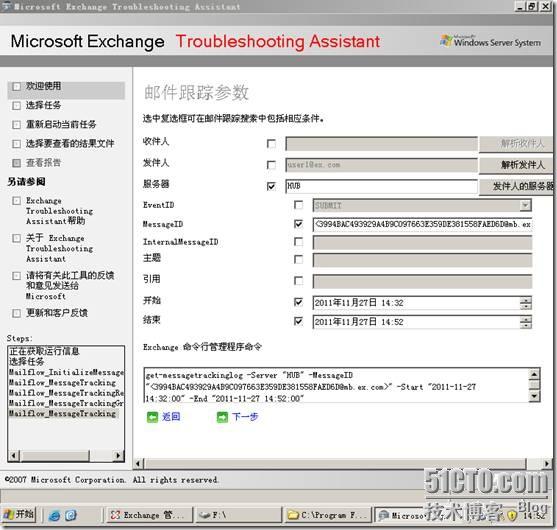Switch to the F:\ taskbar window
This screenshot has width=557, height=530.
click(x=238, y=515)
